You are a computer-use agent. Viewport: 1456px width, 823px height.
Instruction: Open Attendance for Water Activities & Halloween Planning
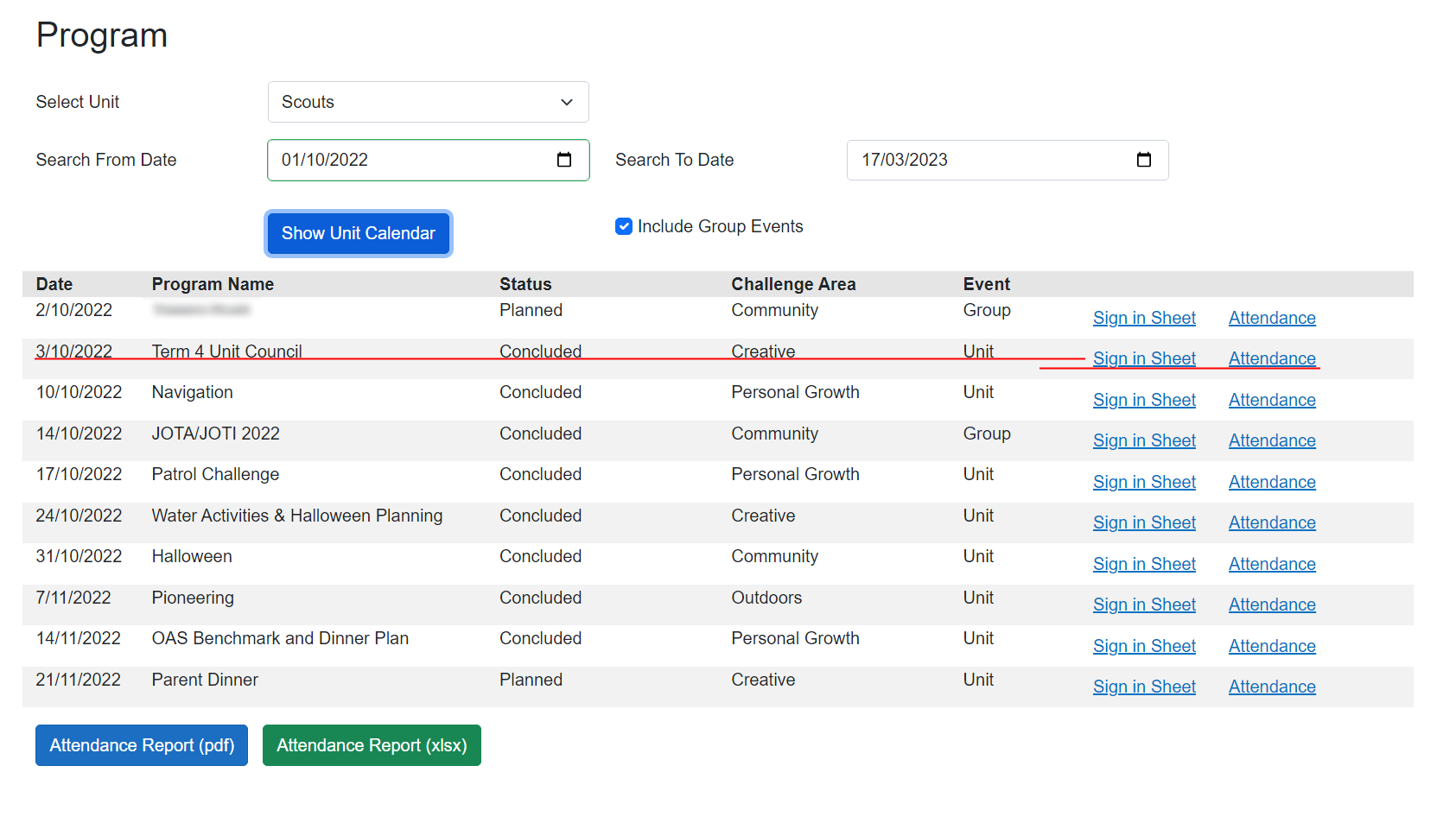[x=1271, y=522]
